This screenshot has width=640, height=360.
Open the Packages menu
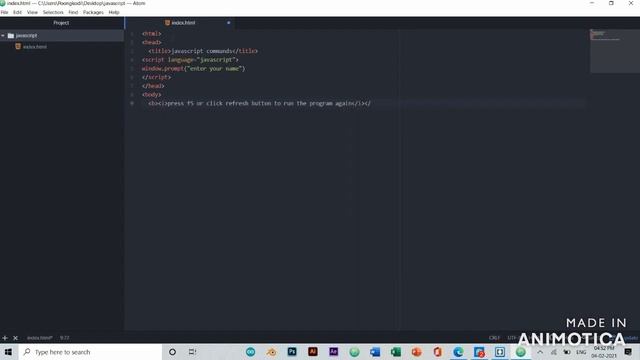pyautogui.click(x=93, y=12)
